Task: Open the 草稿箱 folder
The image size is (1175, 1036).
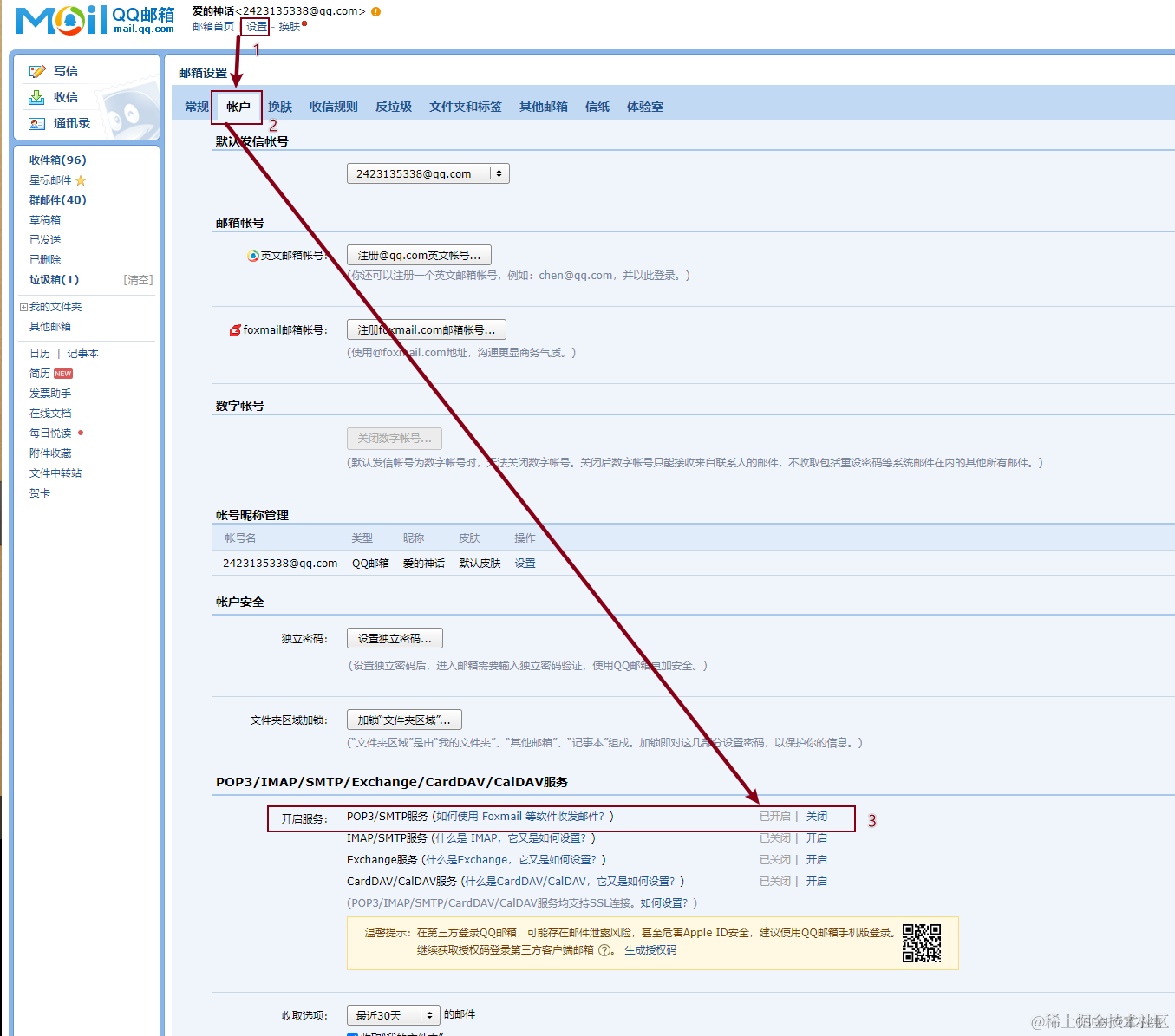Action: coord(45,220)
